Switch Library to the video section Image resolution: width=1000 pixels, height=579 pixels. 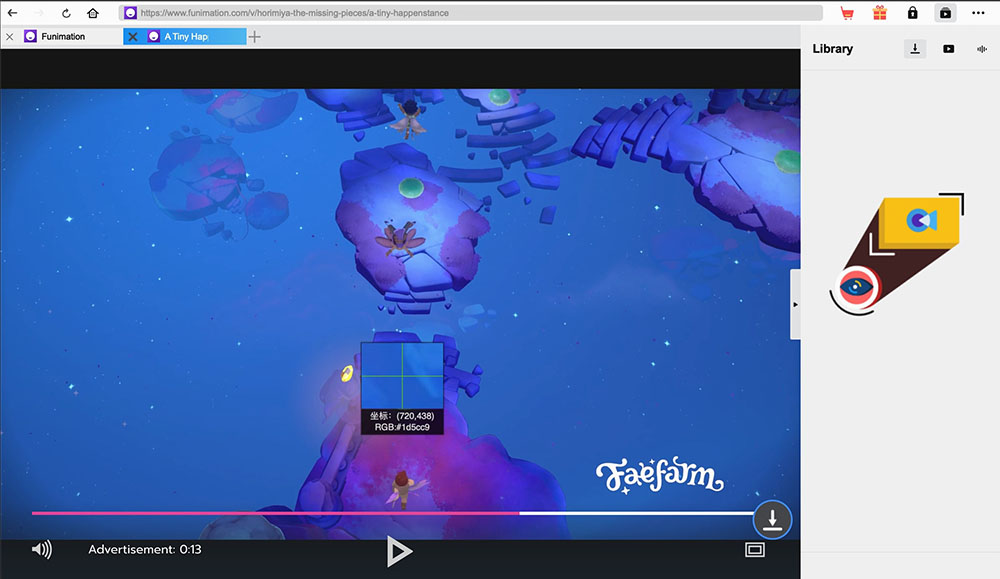click(948, 49)
